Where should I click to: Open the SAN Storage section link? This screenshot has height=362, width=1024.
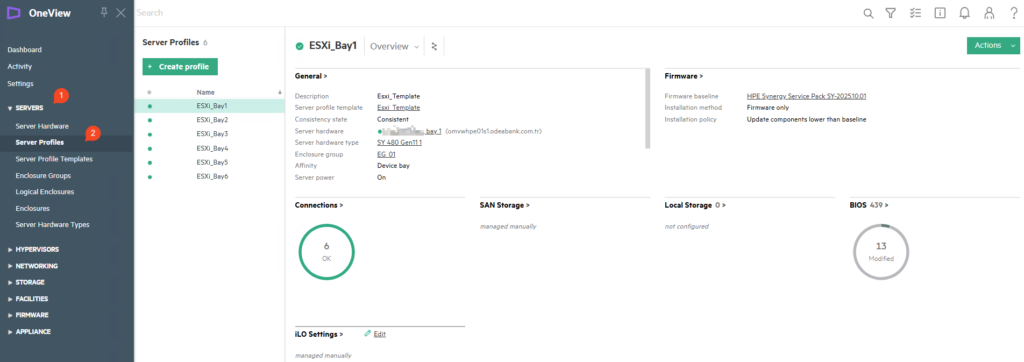504,205
